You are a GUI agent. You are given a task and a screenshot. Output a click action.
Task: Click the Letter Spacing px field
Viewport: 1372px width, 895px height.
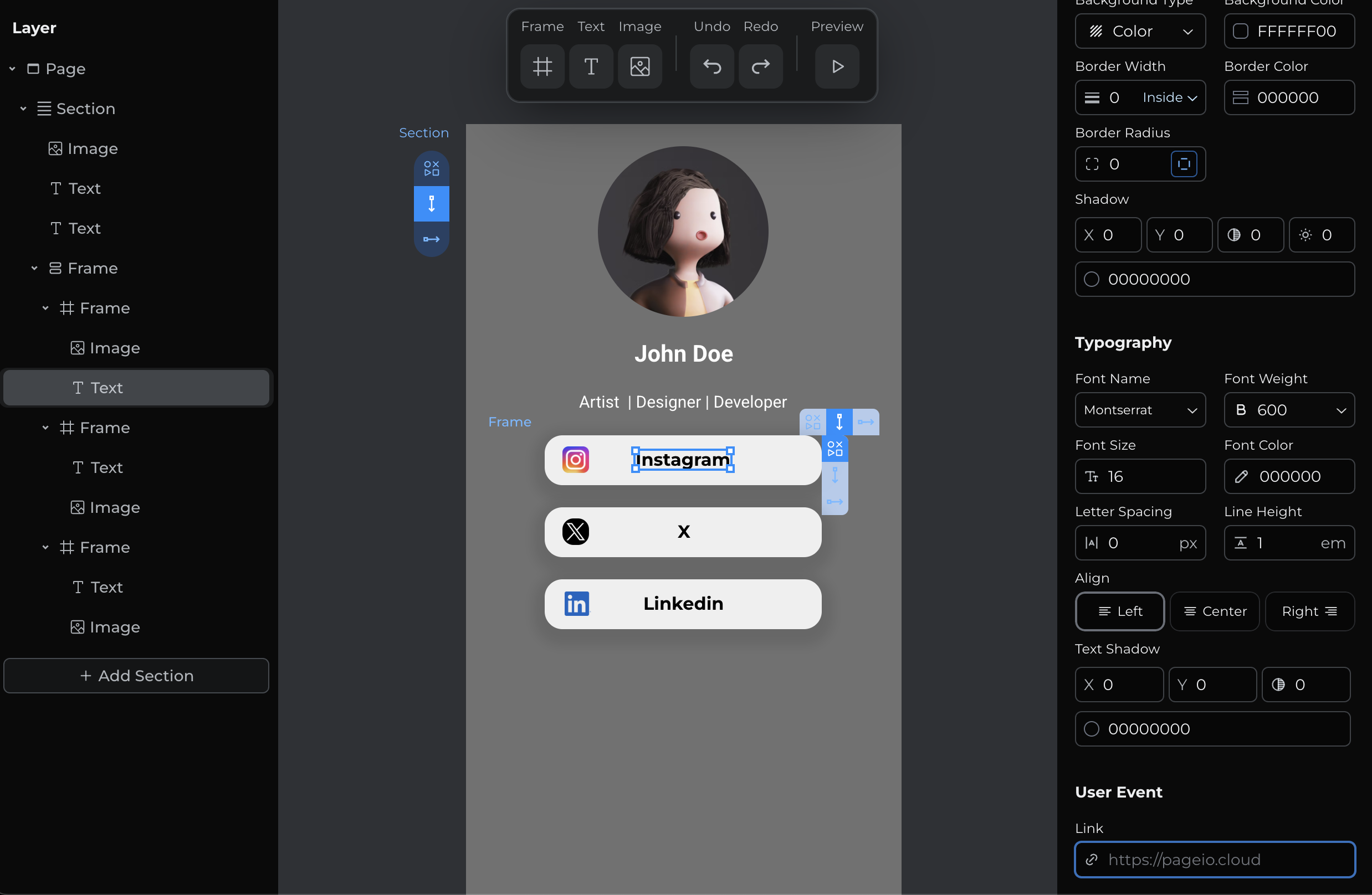pyautogui.click(x=1140, y=543)
